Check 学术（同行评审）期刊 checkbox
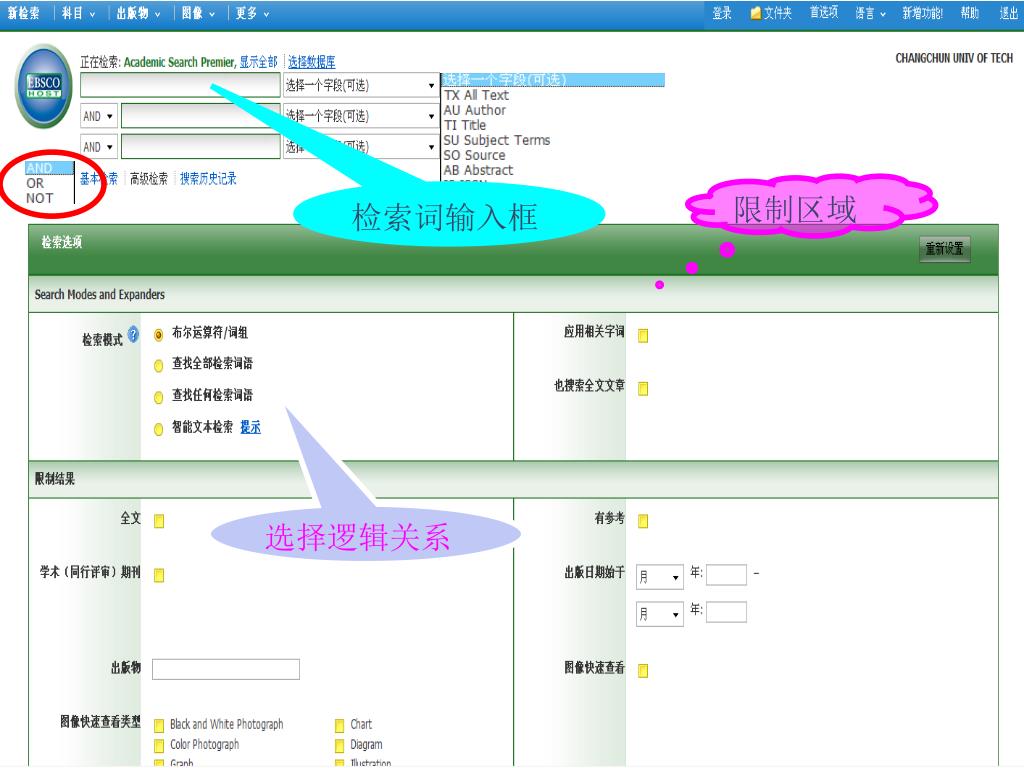This screenshot has width=1024, height=768. point(159,575)
